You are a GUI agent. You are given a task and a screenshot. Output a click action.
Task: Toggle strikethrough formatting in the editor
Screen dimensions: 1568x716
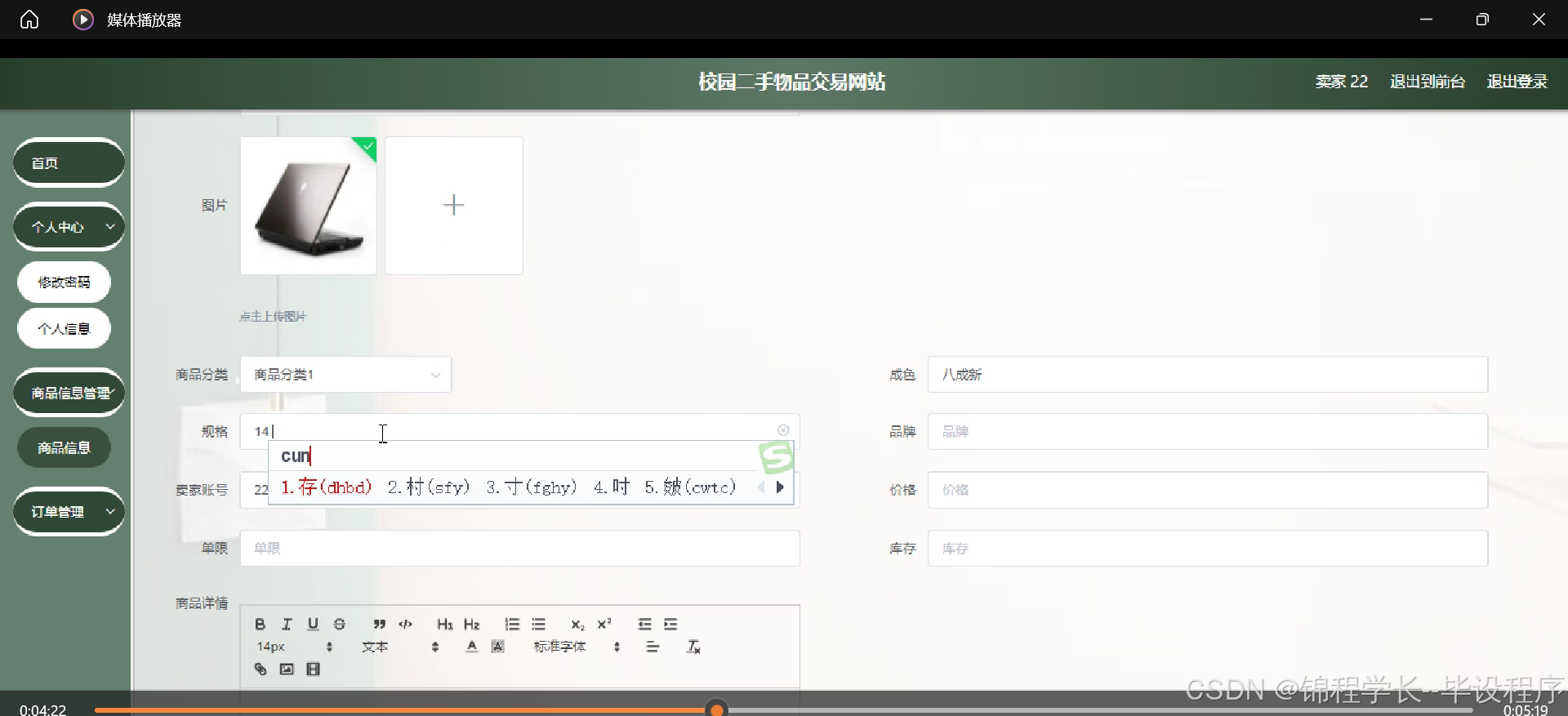point(340,625)
